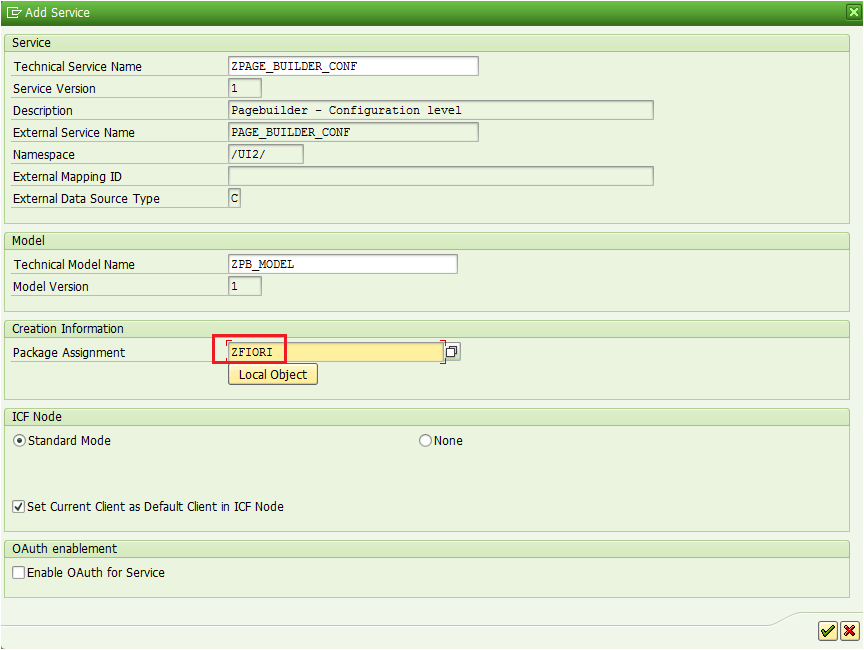Image resolution: width=864 pixels, height=650 pixels.
Task: Select None for ICF Node
Action: pos(425,441)
